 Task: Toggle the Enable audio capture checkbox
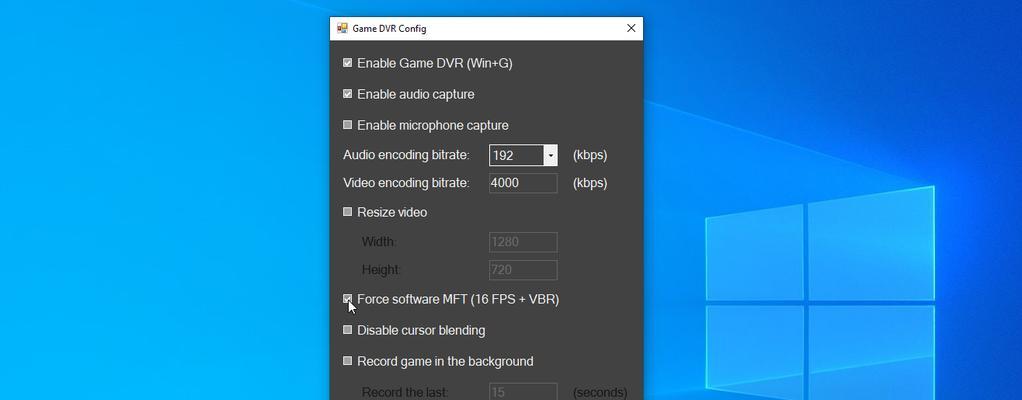(347, 94)
